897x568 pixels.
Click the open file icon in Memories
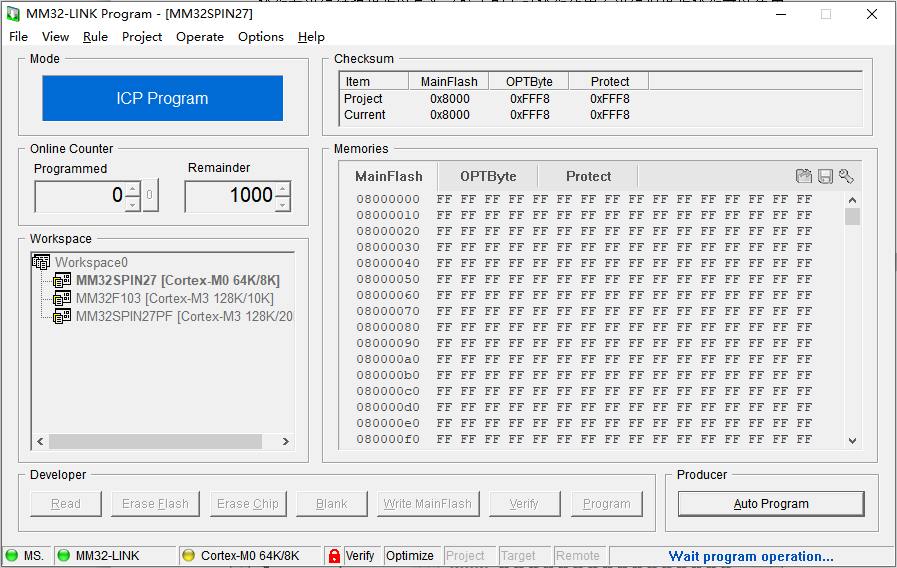click(804, 176)
